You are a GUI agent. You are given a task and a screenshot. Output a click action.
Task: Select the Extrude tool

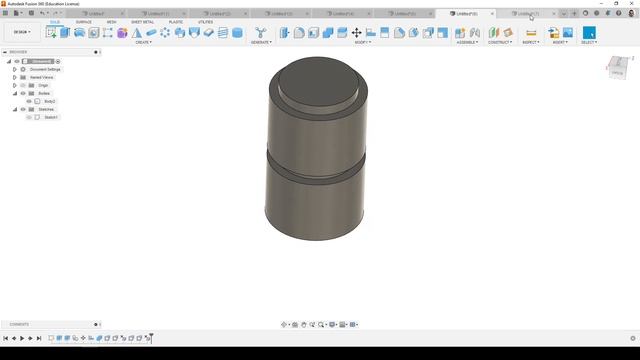pos(65,33)
